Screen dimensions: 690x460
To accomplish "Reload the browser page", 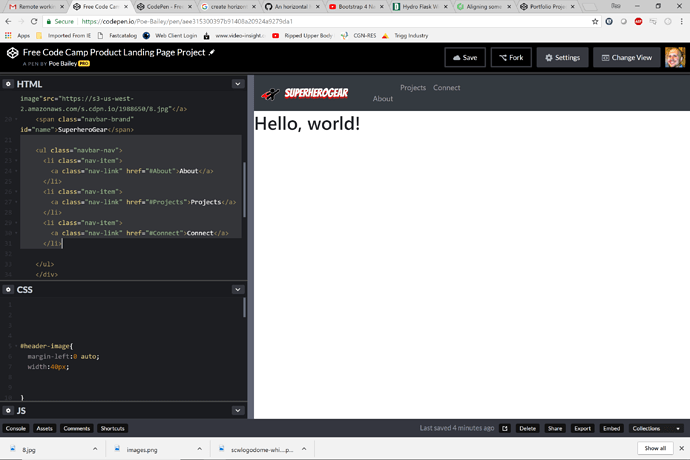I will (34, 21).
